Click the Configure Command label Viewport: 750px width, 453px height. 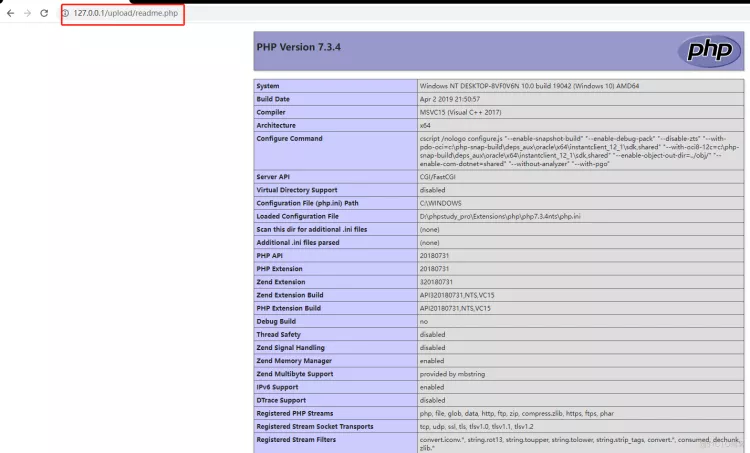[289, 138]
